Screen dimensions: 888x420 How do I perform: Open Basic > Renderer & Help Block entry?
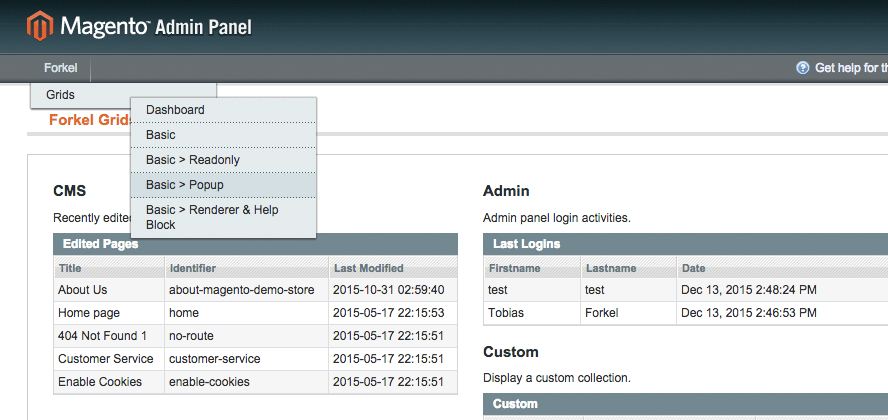tap(223, 217)
